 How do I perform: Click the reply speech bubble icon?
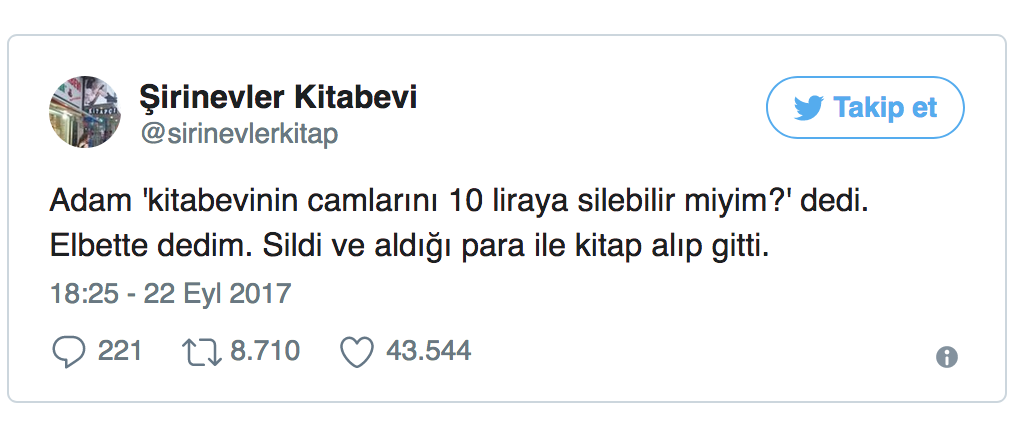pos(67,351)
